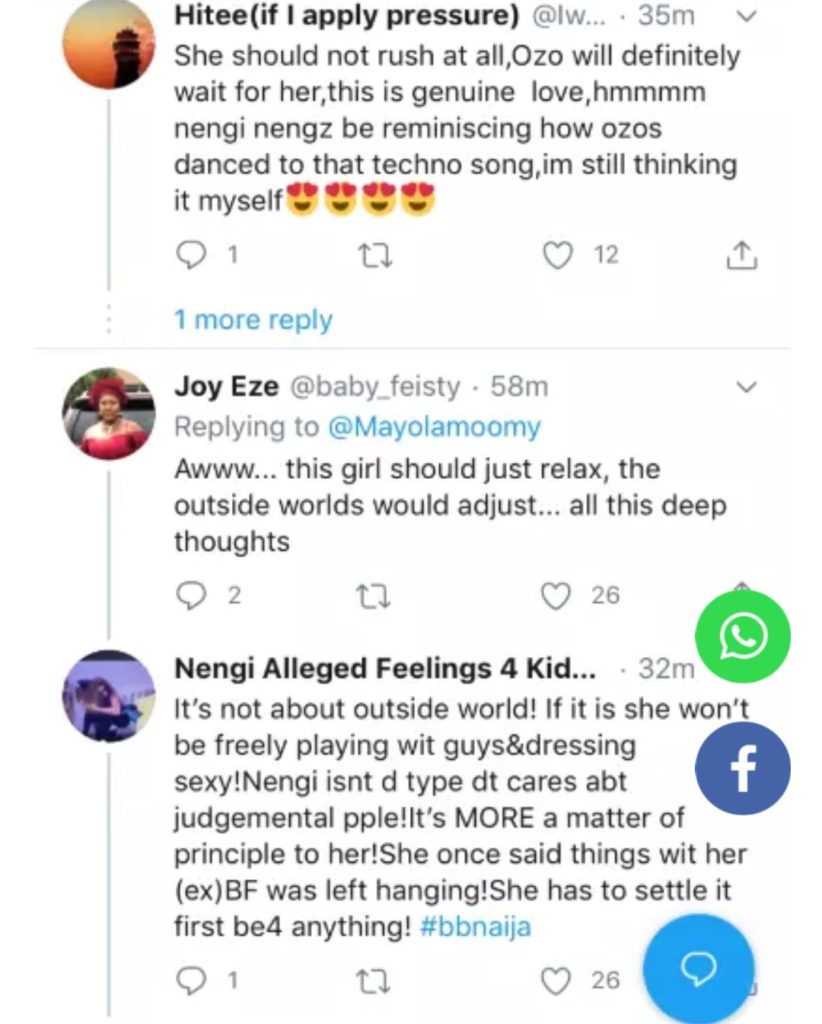The height and width of the screenshot is (1024, 822).
Task: Open the @Mayolamoomy profile link
Action: tap(434, 427)
